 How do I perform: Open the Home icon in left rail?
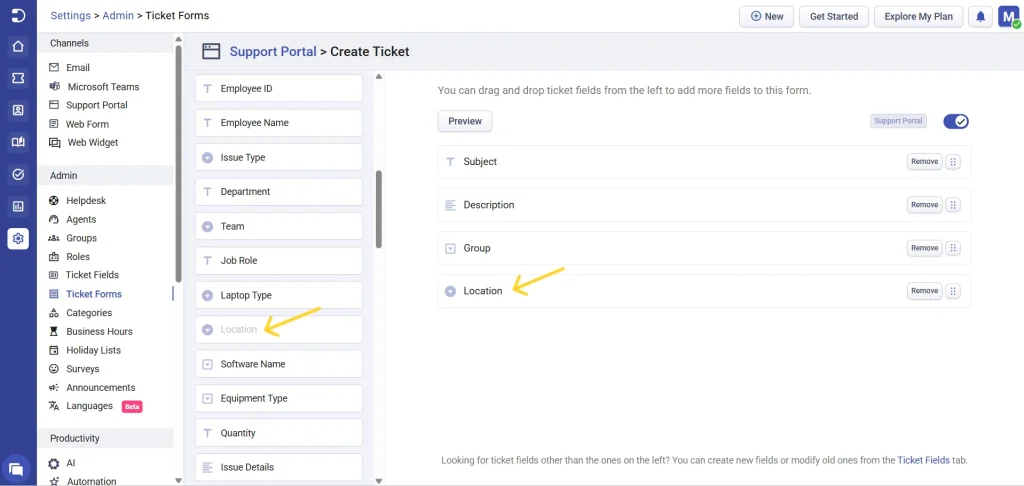coord(18,46)
